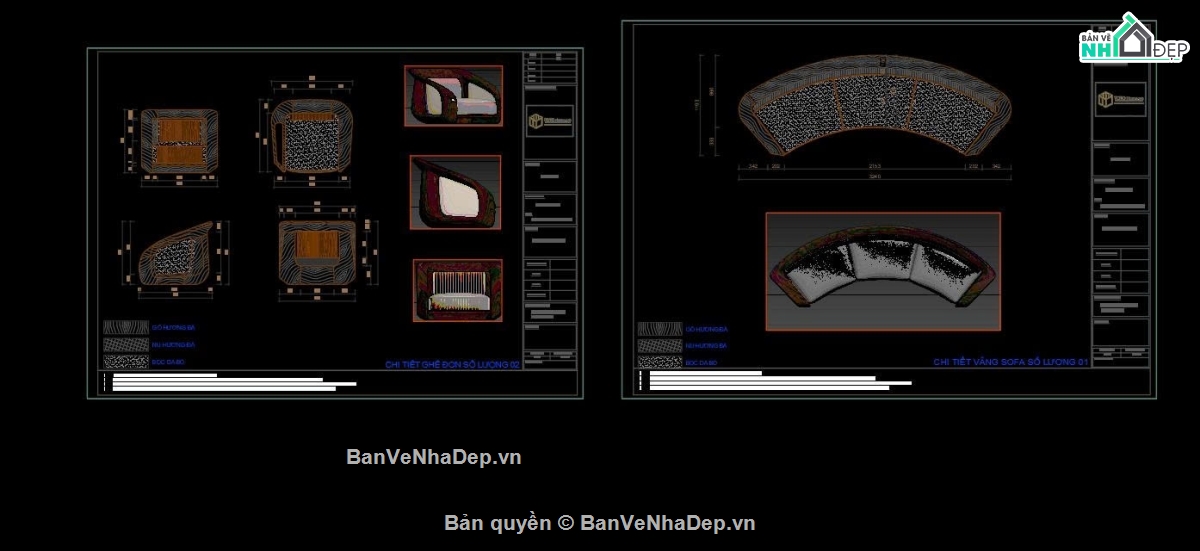Click the 2150 dimension below the sofa plan
The width and height of the screenshot is (1200, 551).
click(x=875, y=166)
